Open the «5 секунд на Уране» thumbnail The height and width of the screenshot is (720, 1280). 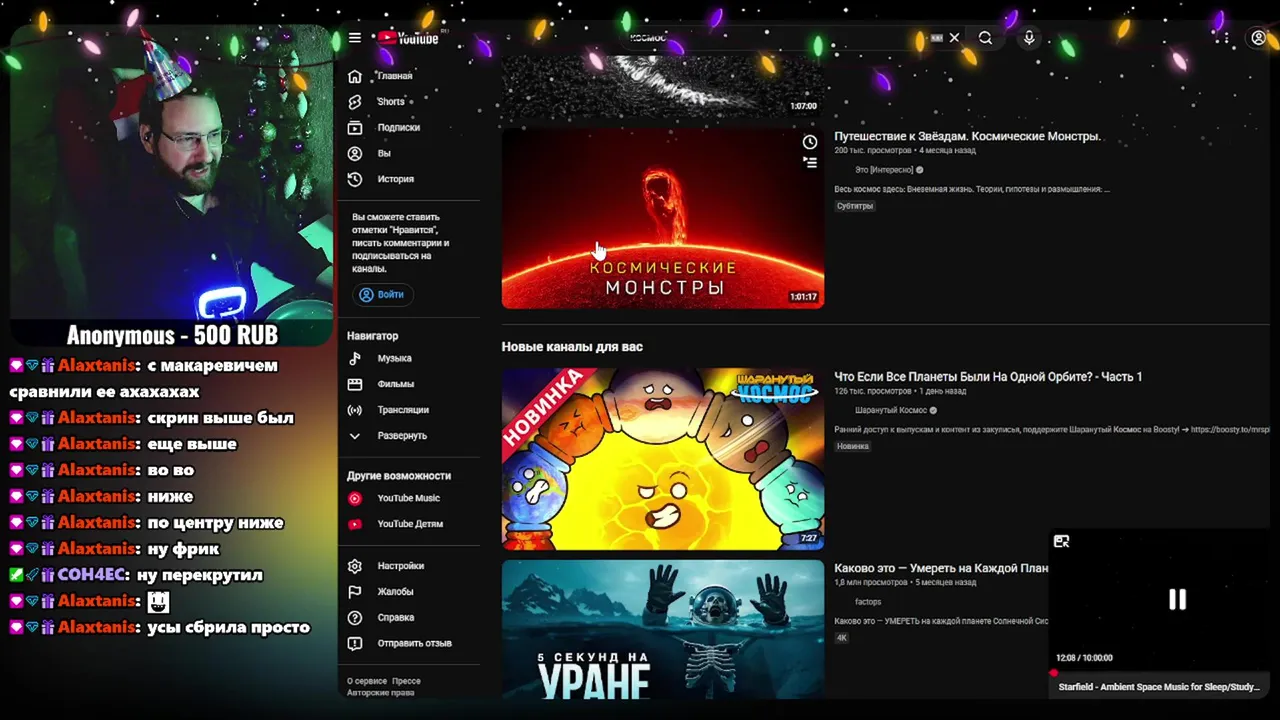click(663, 629)
